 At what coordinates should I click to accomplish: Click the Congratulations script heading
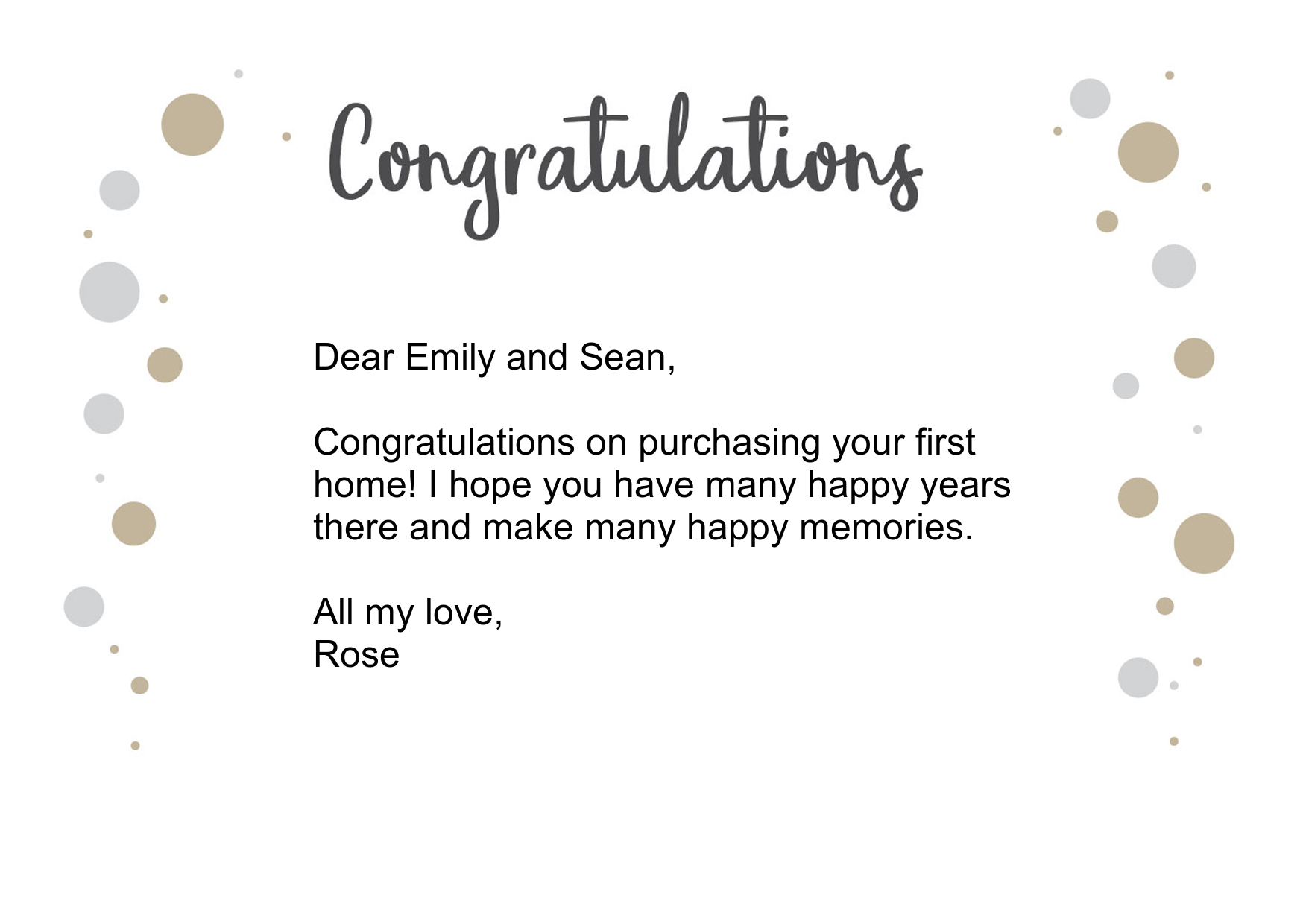tap(625, 165)
